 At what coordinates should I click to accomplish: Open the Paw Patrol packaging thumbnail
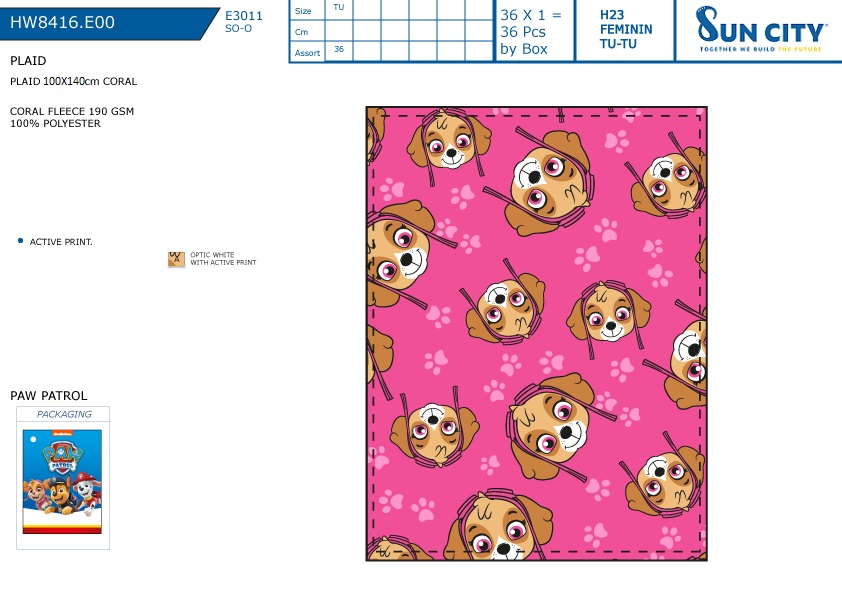[x=62, y=482]
